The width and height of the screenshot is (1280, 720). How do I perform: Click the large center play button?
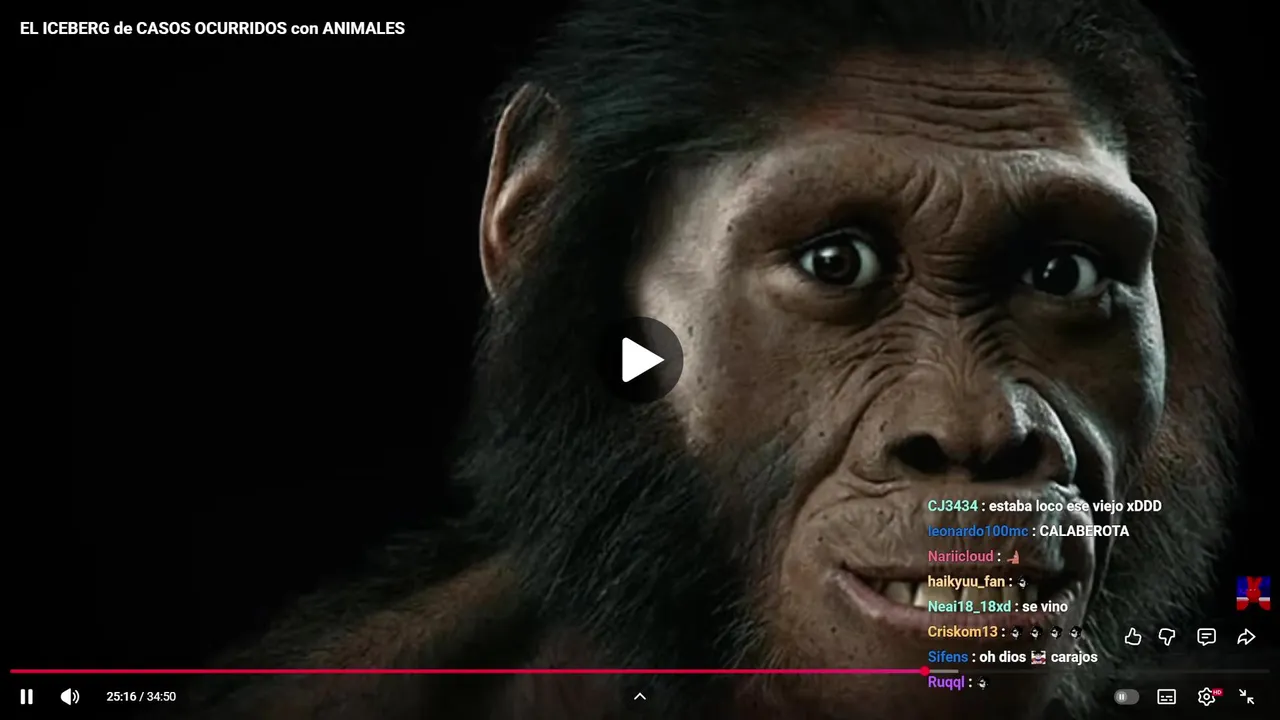pos(641,360)
